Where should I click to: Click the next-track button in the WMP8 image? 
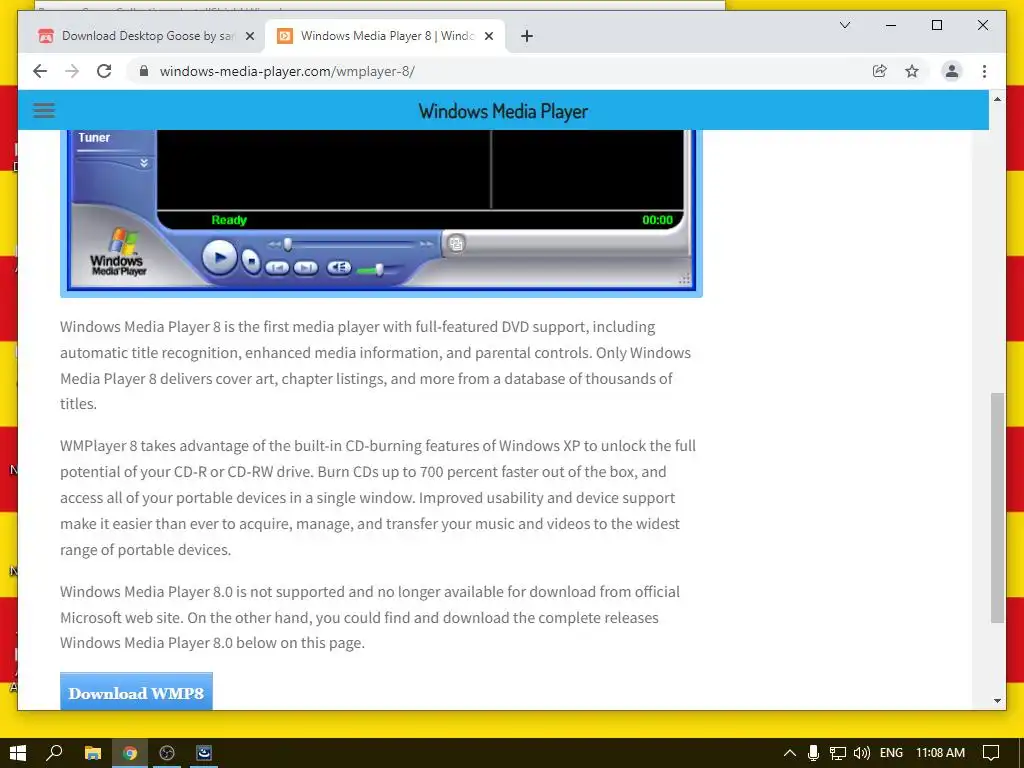click(305, 267)
